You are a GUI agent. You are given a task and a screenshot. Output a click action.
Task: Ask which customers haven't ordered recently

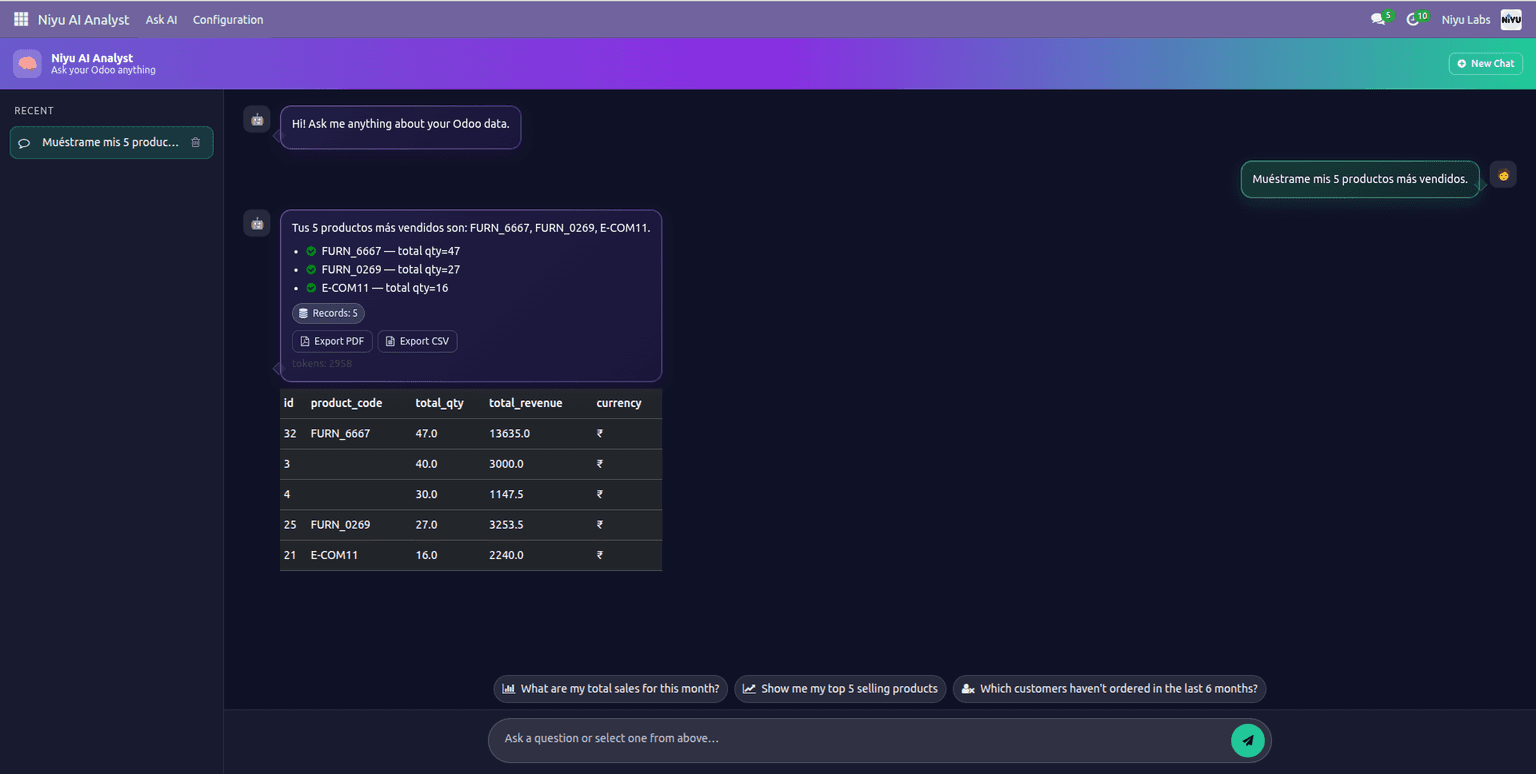(1108, 688)
